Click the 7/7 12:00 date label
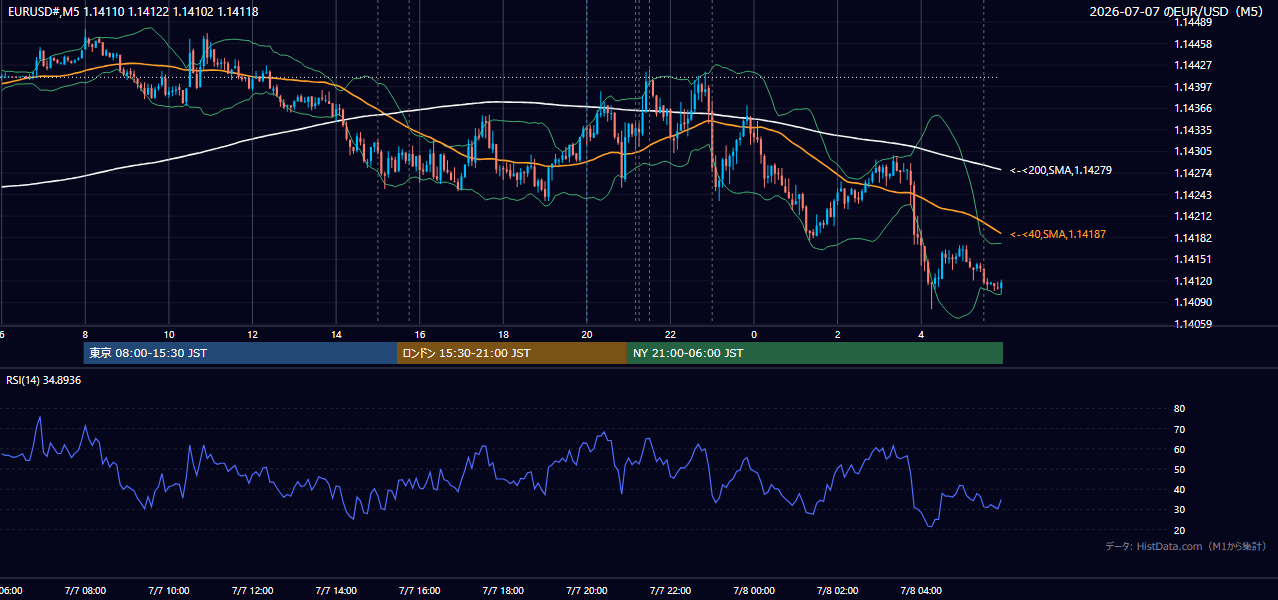Image resolution: width=1278 pixels, height=600 pixels. coord(253,591)
